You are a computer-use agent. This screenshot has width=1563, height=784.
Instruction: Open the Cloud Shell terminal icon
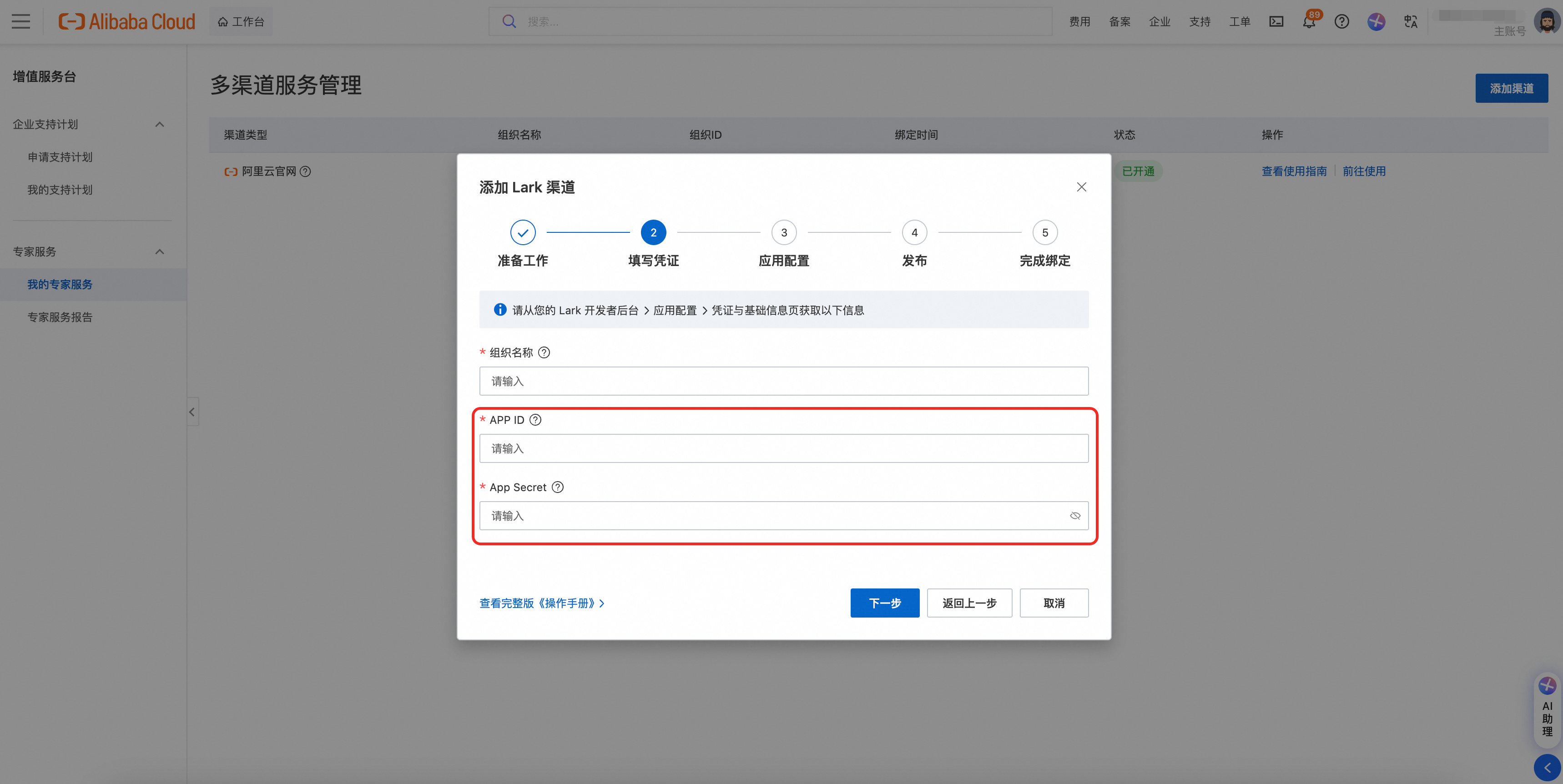1276,22
